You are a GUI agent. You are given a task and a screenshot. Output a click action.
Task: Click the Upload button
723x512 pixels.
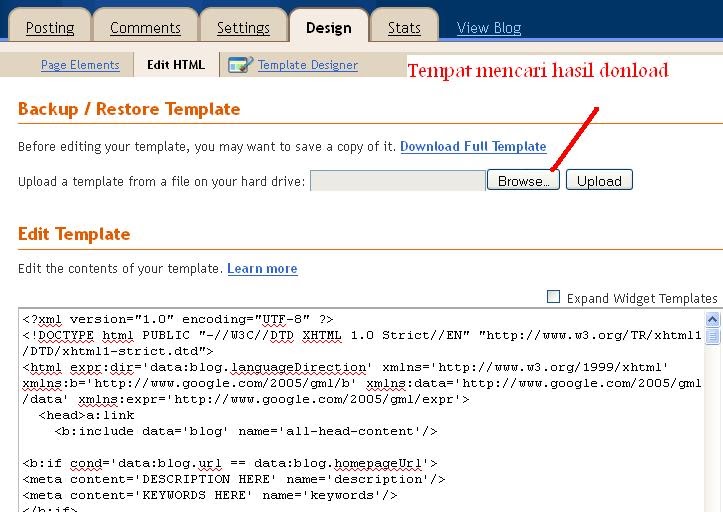point(599,180)
